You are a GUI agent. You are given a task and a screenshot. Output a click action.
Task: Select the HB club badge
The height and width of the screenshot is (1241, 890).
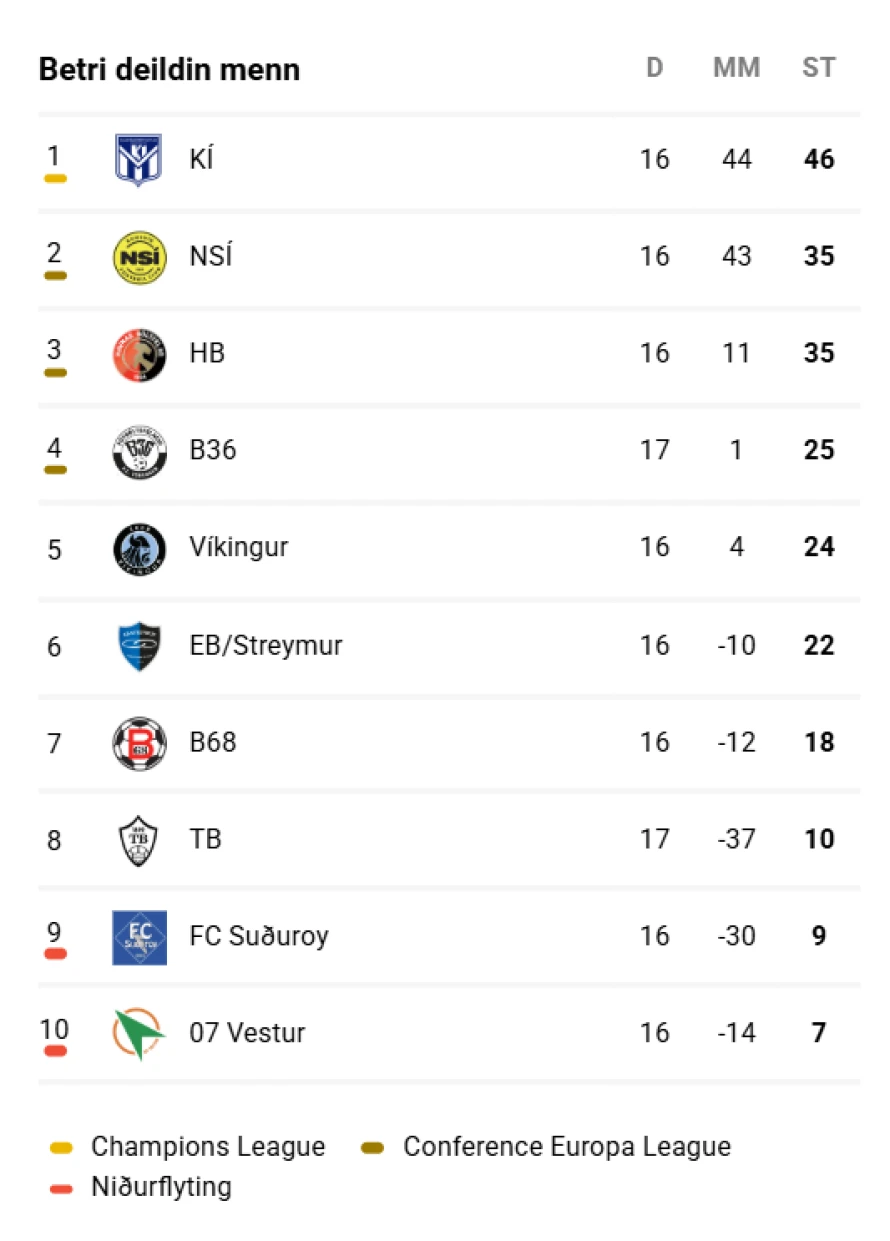coord(139,354)
